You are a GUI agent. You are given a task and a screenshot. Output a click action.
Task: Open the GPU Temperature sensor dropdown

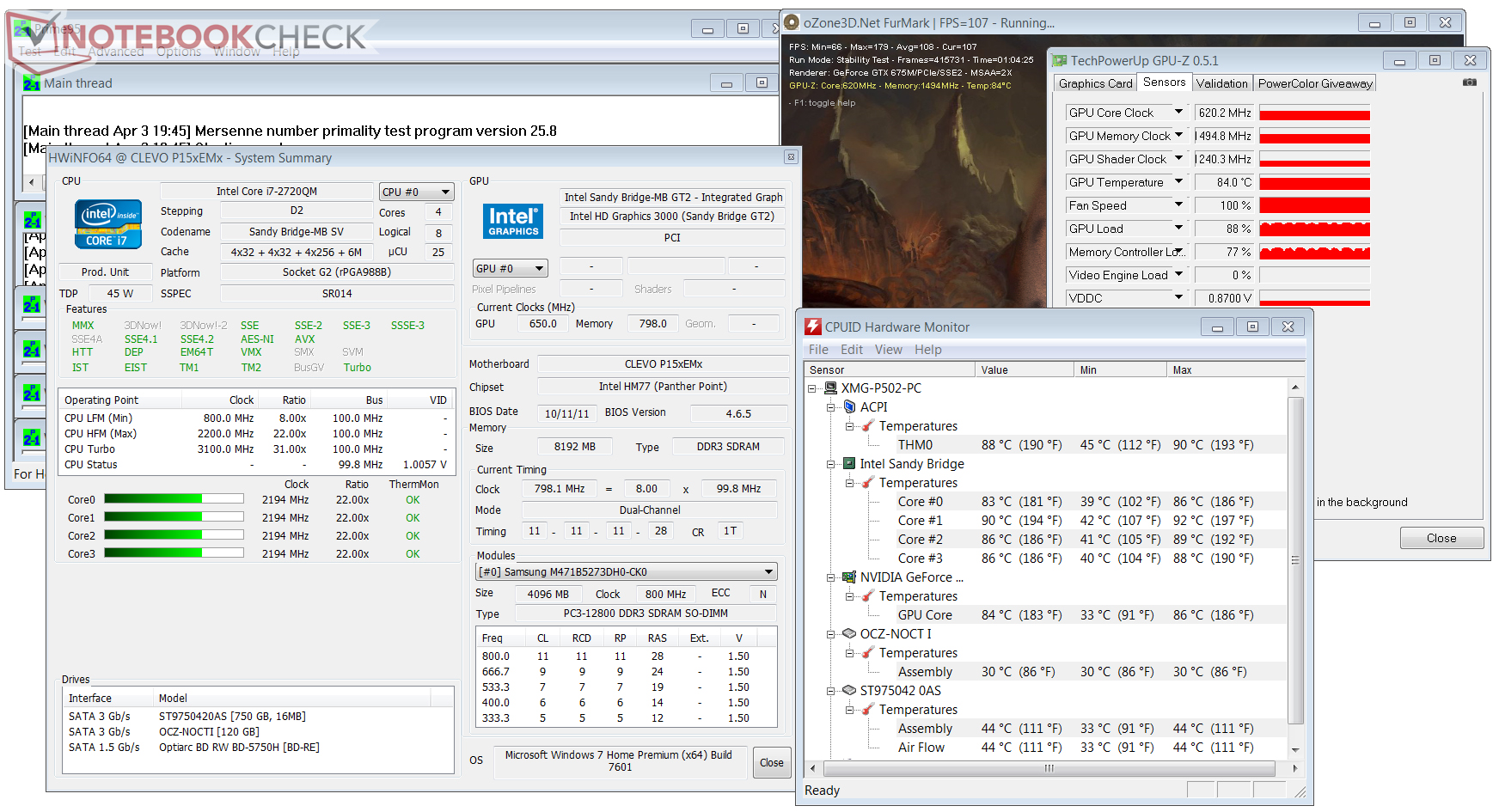coord(1178,182)
